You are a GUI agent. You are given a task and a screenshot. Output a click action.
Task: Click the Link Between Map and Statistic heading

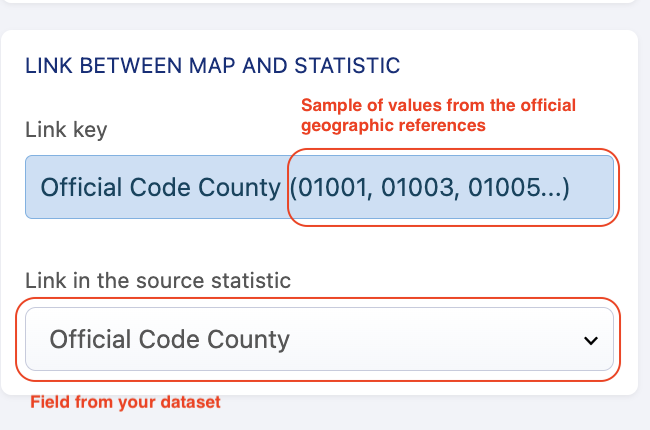point(213,66)
